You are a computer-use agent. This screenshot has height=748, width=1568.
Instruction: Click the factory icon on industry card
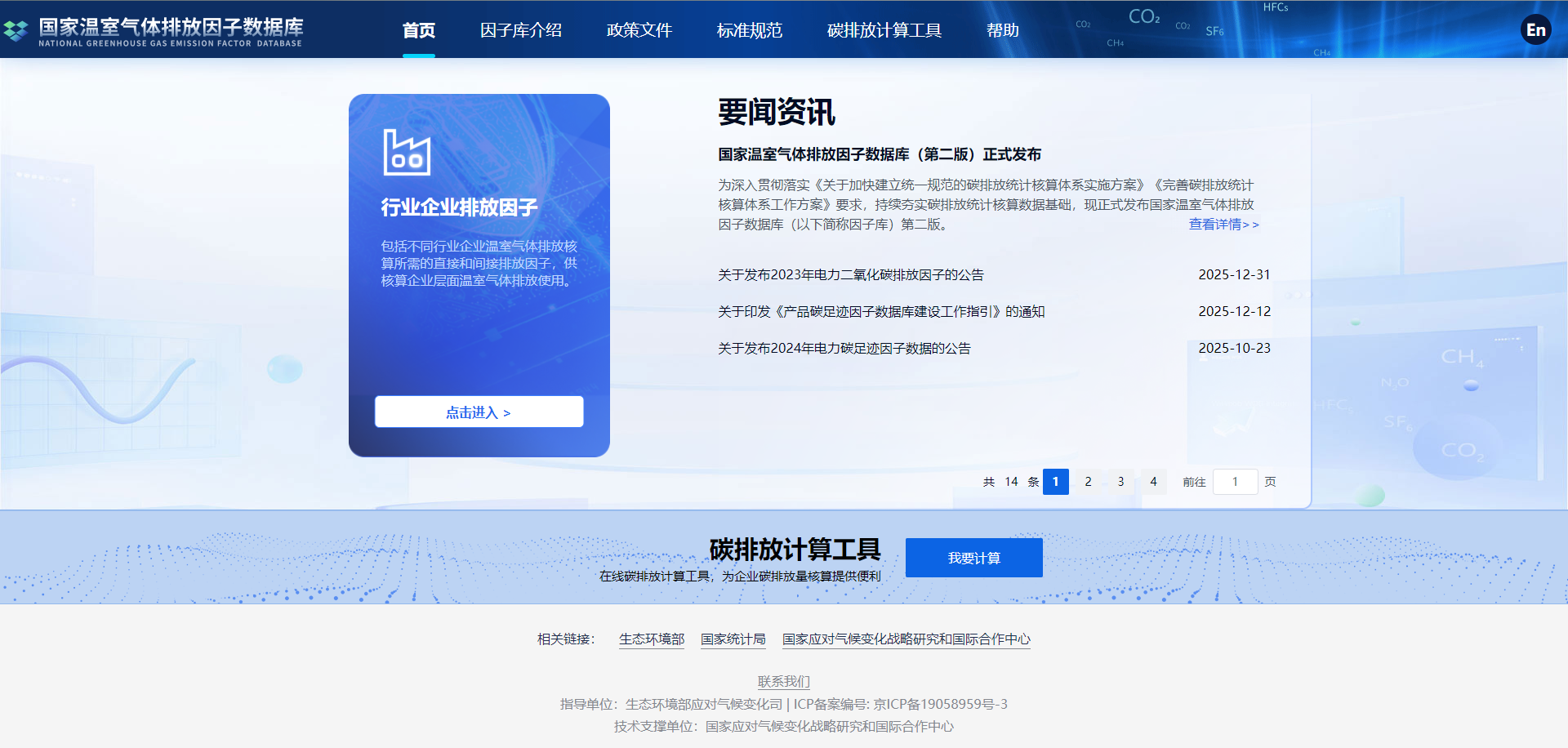point(407,153)
